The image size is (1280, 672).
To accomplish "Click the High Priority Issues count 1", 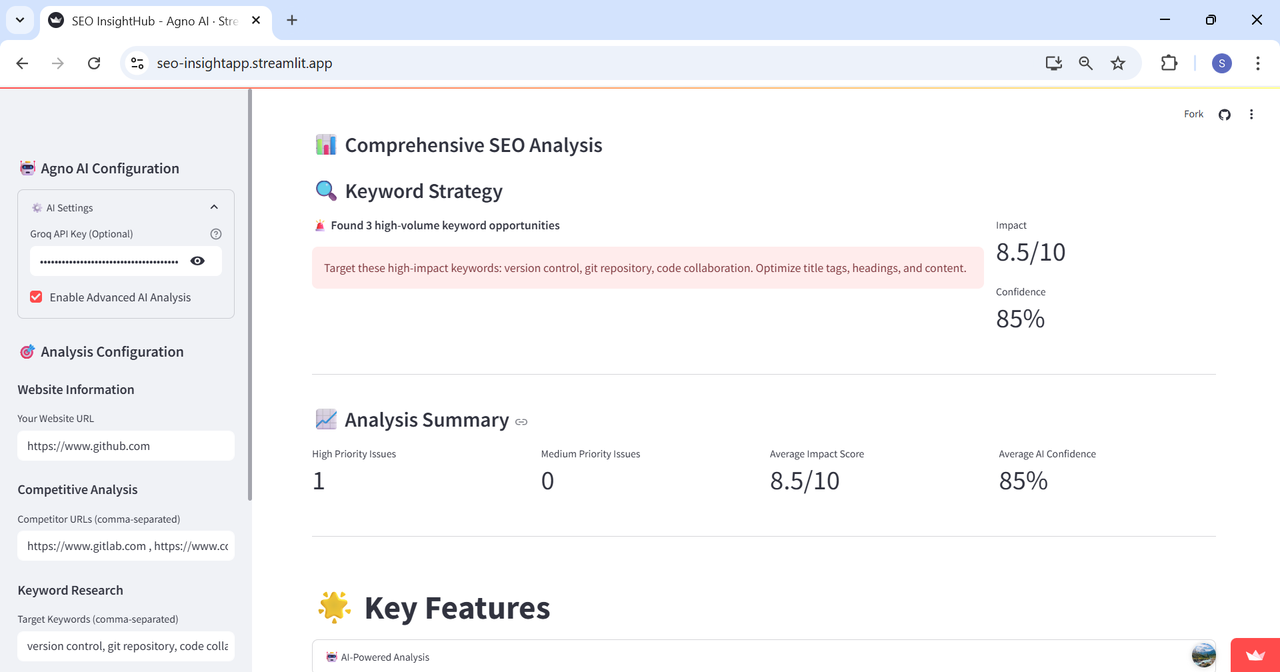I will pos(319,481).
